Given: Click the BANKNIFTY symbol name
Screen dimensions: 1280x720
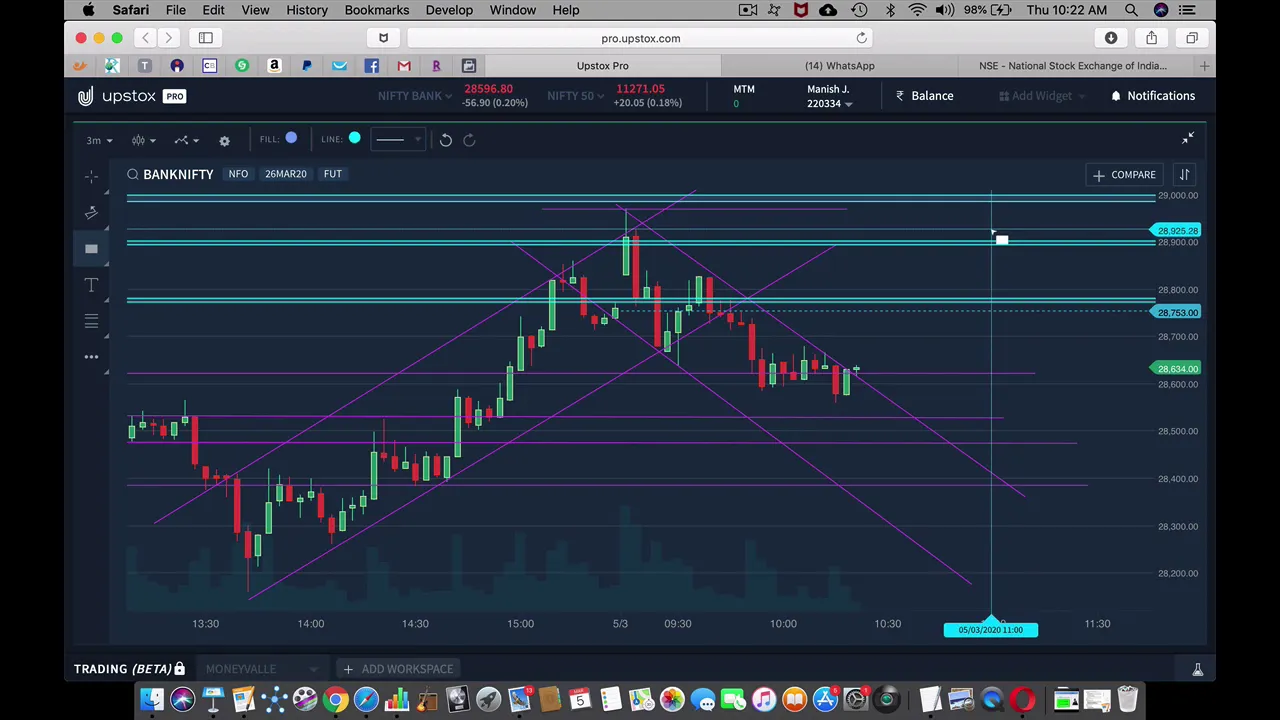Looking at the screenshot, I should [178, 174].
